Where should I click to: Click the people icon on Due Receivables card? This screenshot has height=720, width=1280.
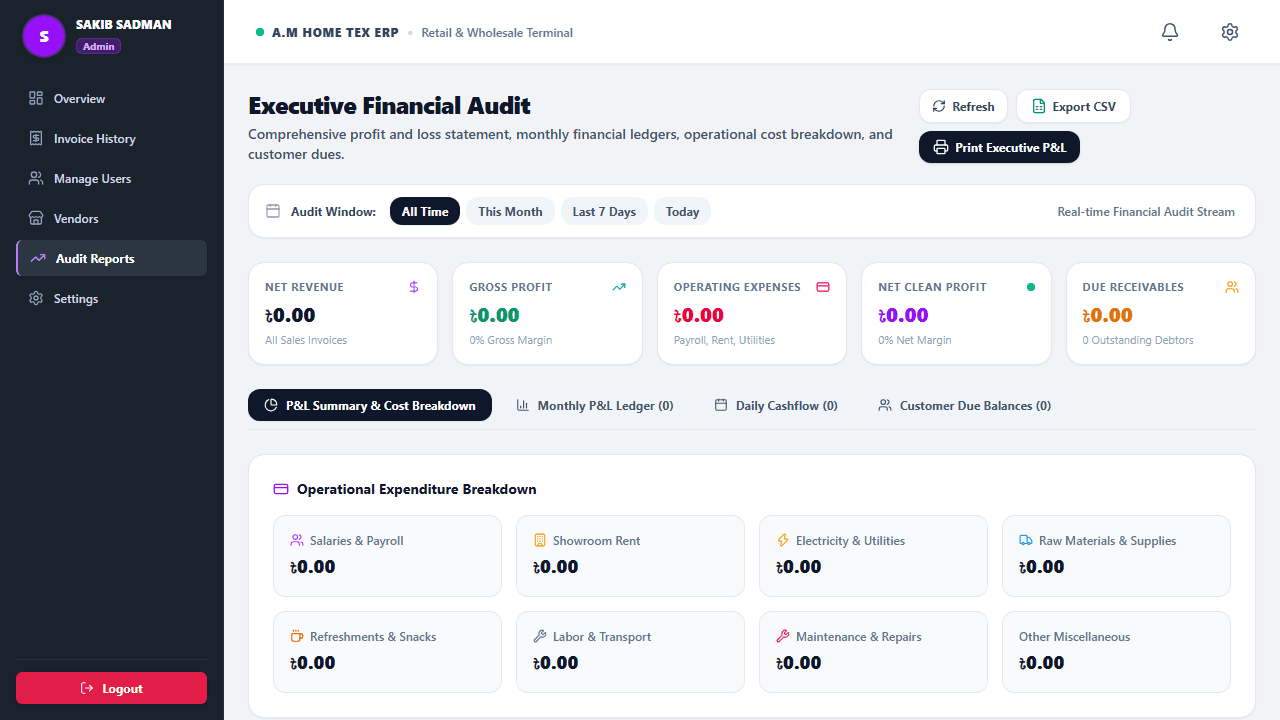(1232, 287)
